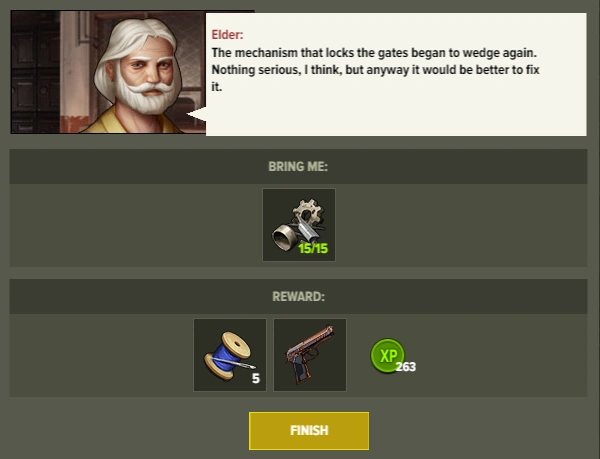The width and height of the screenshot is (600, 459).
Task: Click the FINISH button
Action: click(x=309, y=431)
